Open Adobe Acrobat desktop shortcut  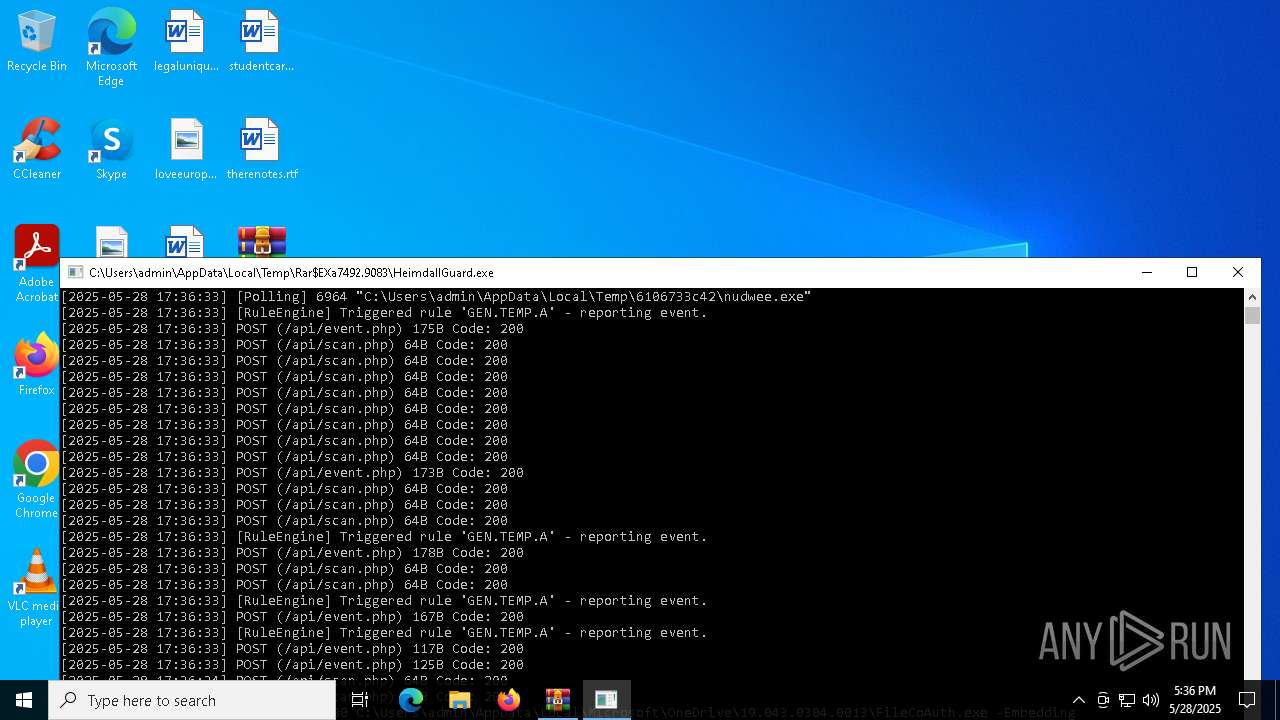tap(37, 263)
